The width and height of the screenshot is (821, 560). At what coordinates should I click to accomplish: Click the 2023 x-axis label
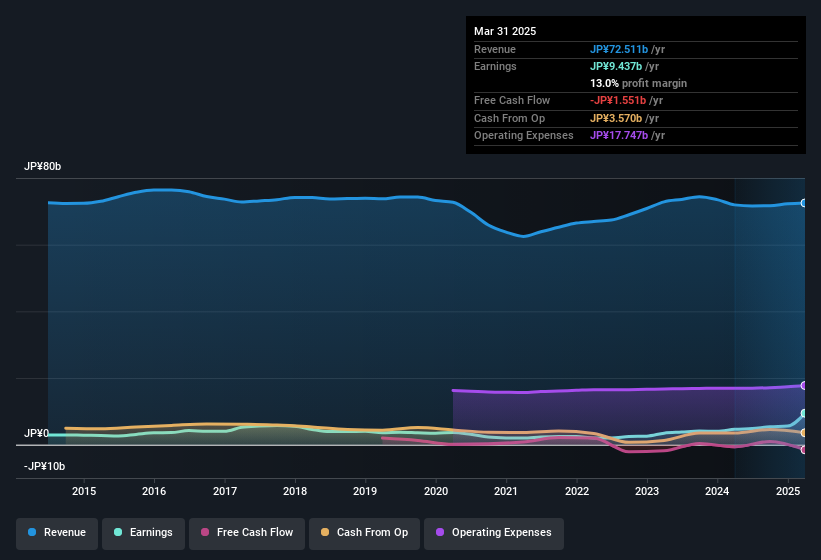[647, 491]
